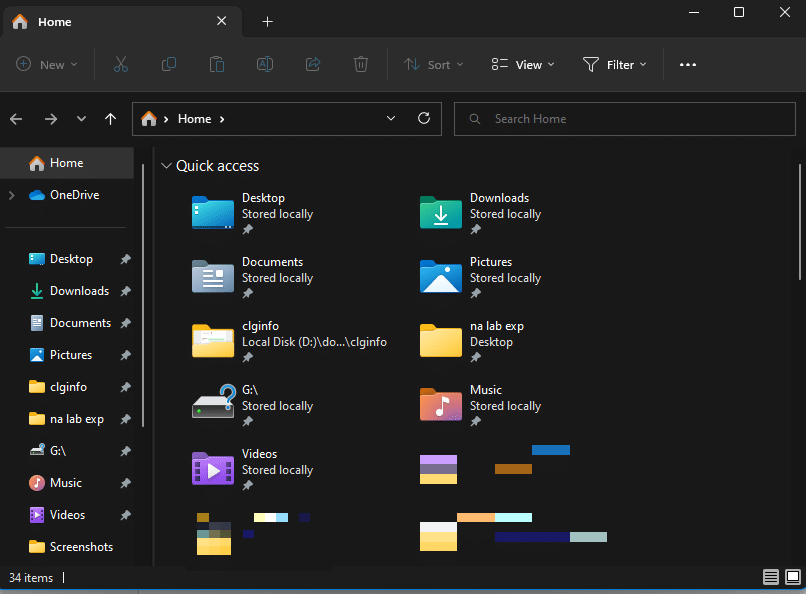Unpin na lab exp using sidebar pin
806x594 pixels.
(x=125, y=419)
